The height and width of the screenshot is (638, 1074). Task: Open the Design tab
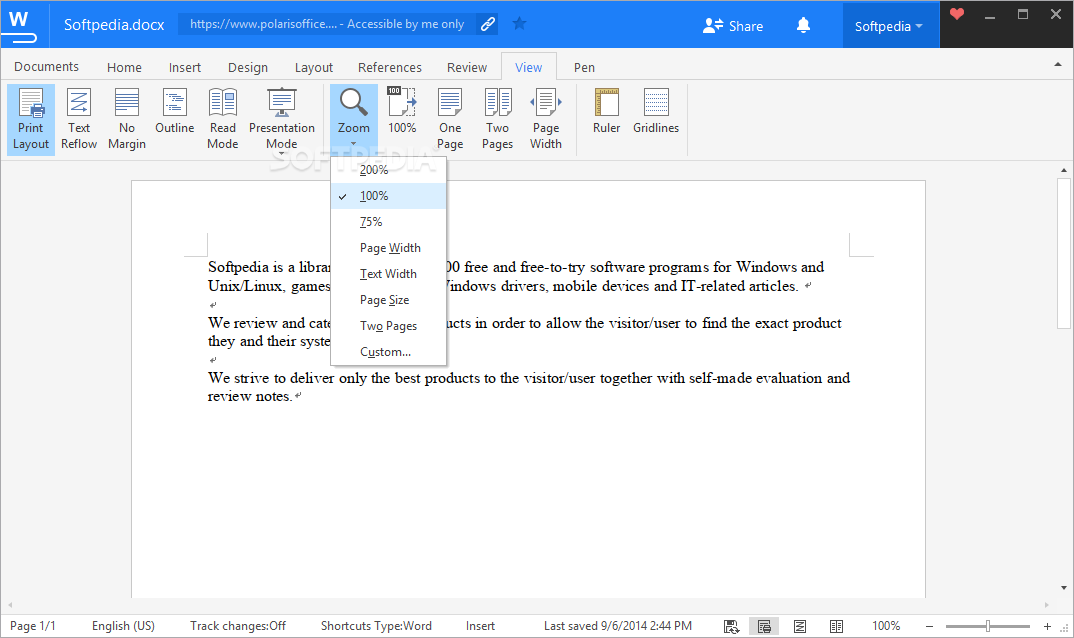click(248, 67)
